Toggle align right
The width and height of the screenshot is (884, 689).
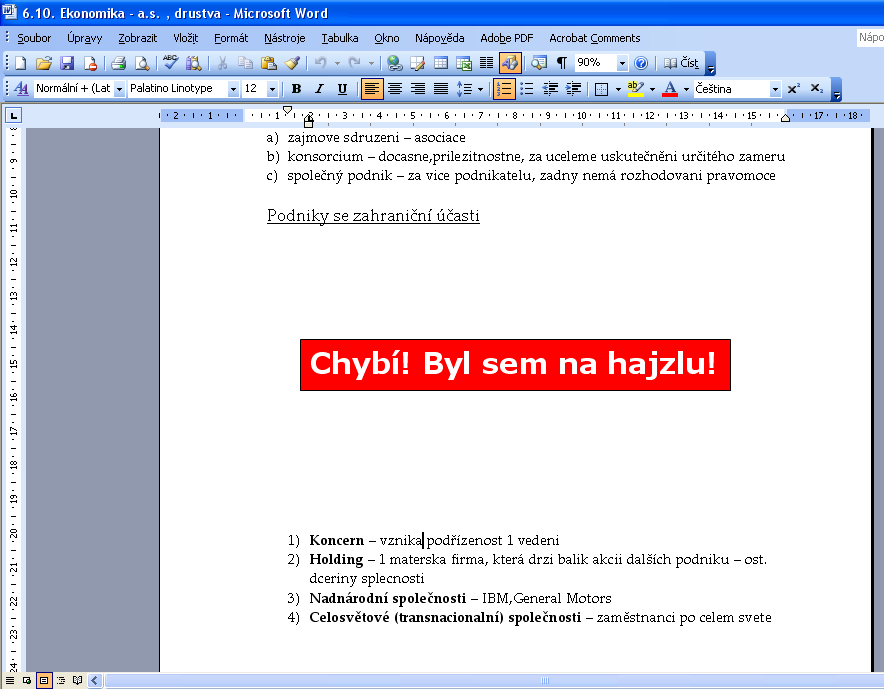pos(418,89)
